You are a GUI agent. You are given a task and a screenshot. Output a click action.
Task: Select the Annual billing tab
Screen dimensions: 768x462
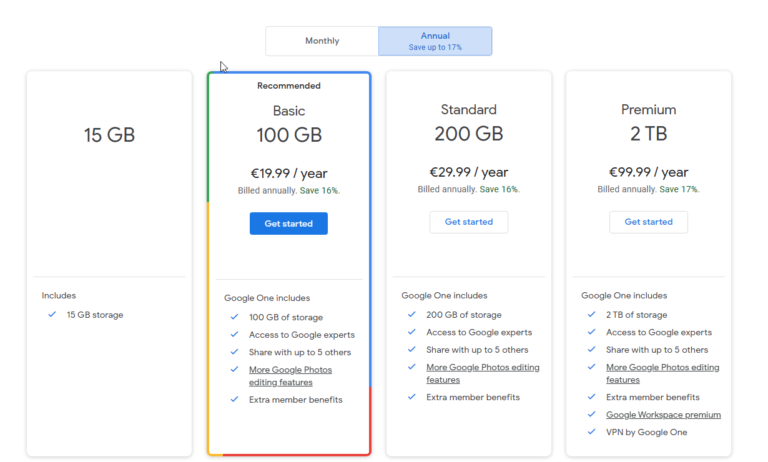(435, 41)
